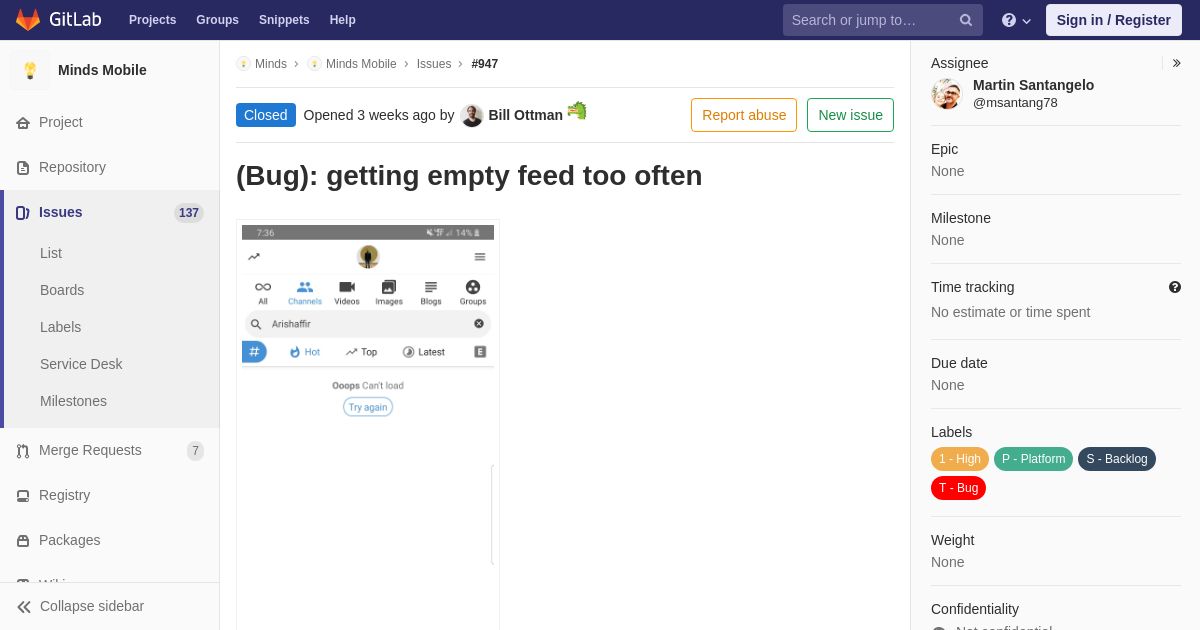
Task: Open the Groups menu
Action: point(217,20)
